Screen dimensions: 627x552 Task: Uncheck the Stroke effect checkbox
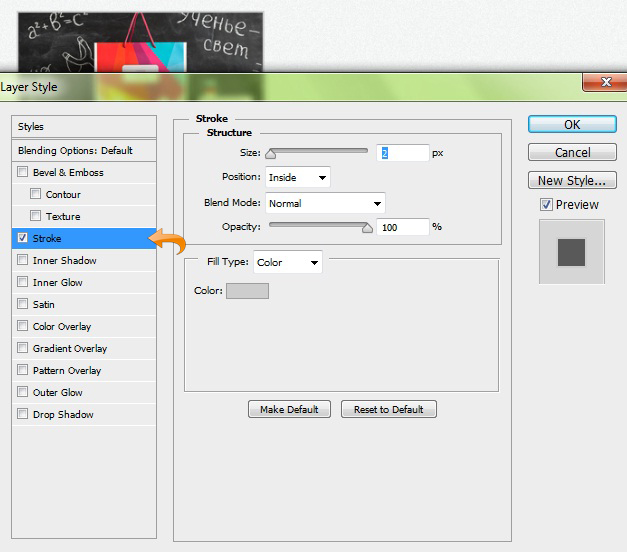click(x=23, y=239)
